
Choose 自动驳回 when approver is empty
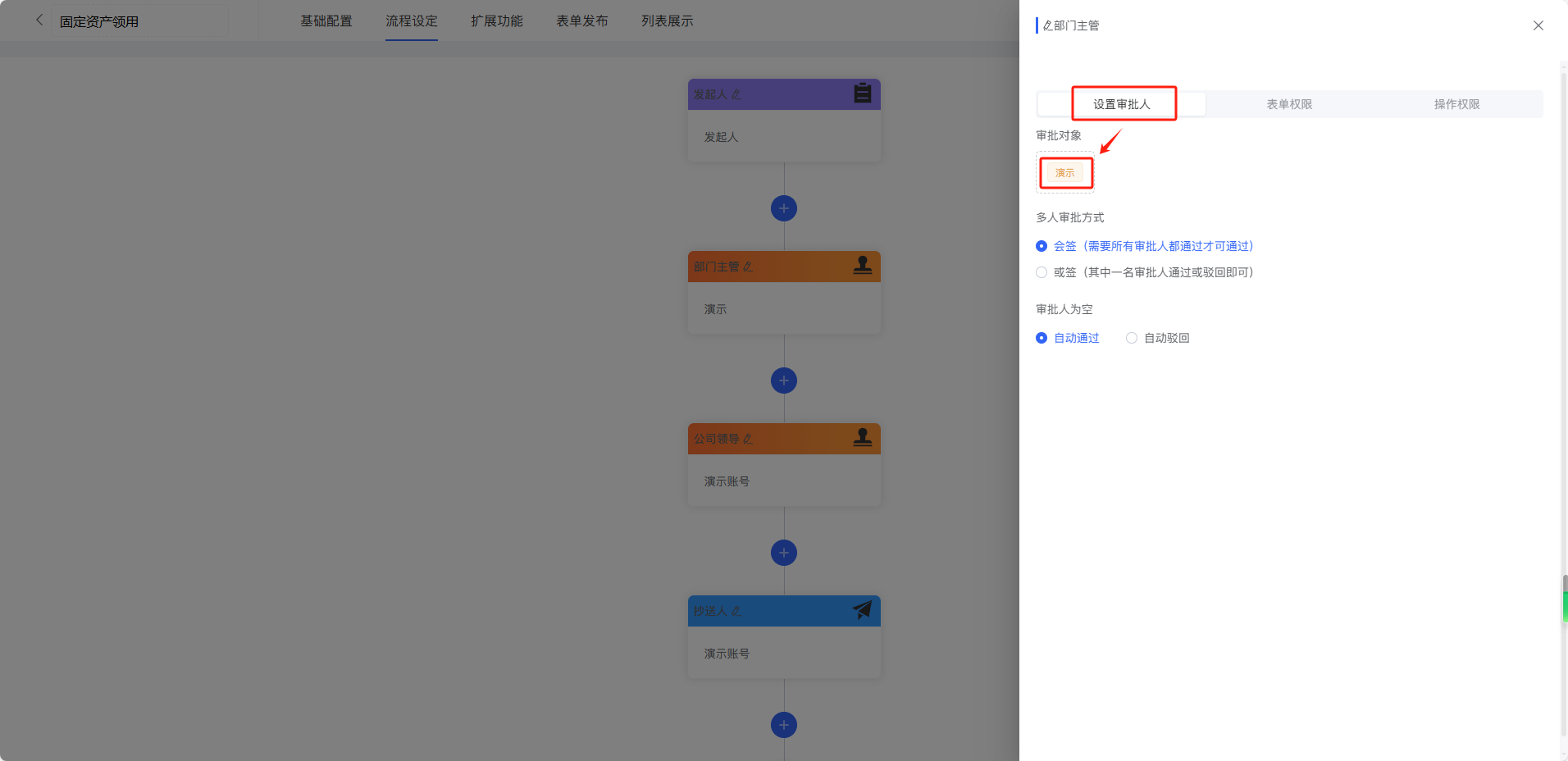[1132, 338]
